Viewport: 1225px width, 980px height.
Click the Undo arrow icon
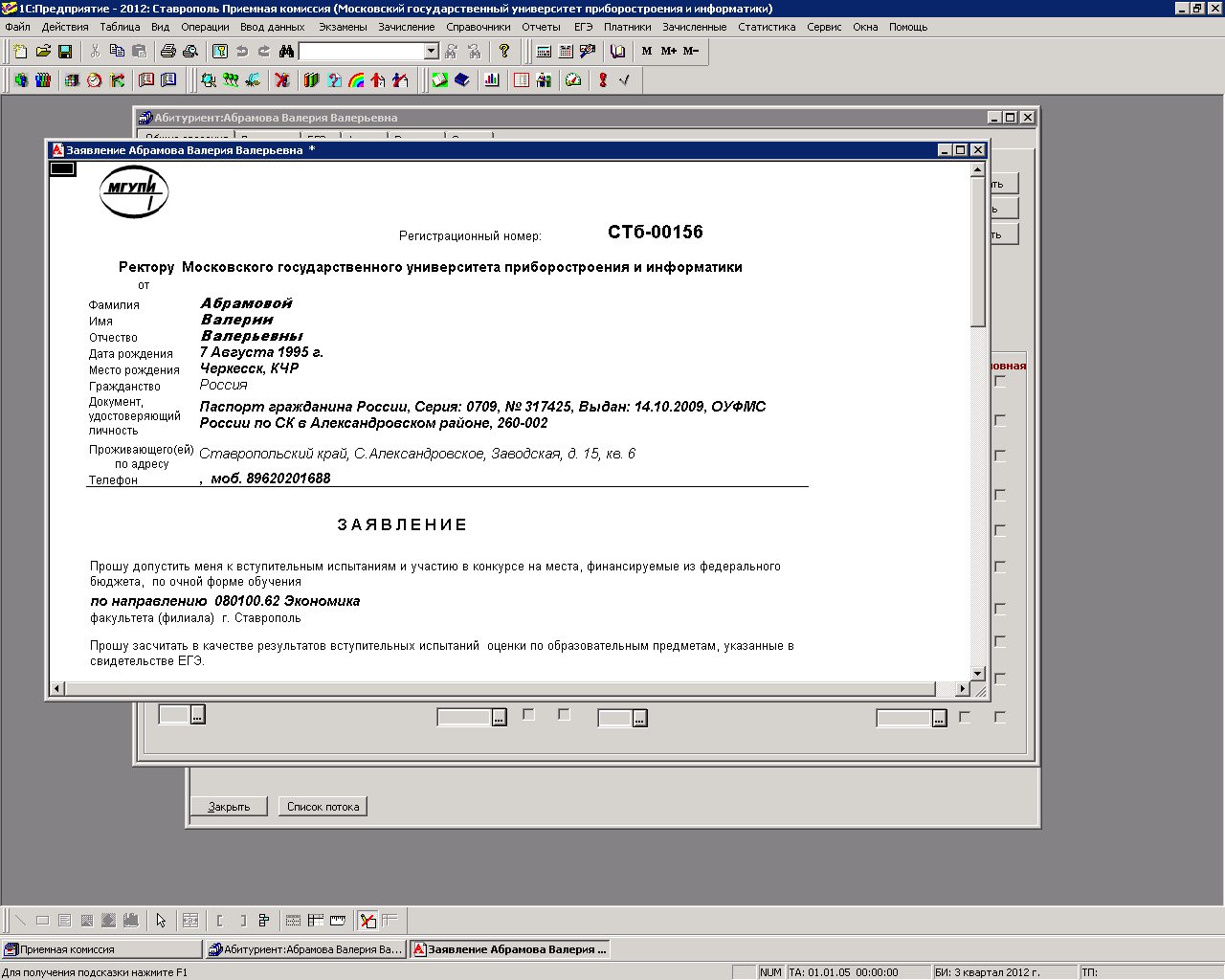[x=242, y=51]
